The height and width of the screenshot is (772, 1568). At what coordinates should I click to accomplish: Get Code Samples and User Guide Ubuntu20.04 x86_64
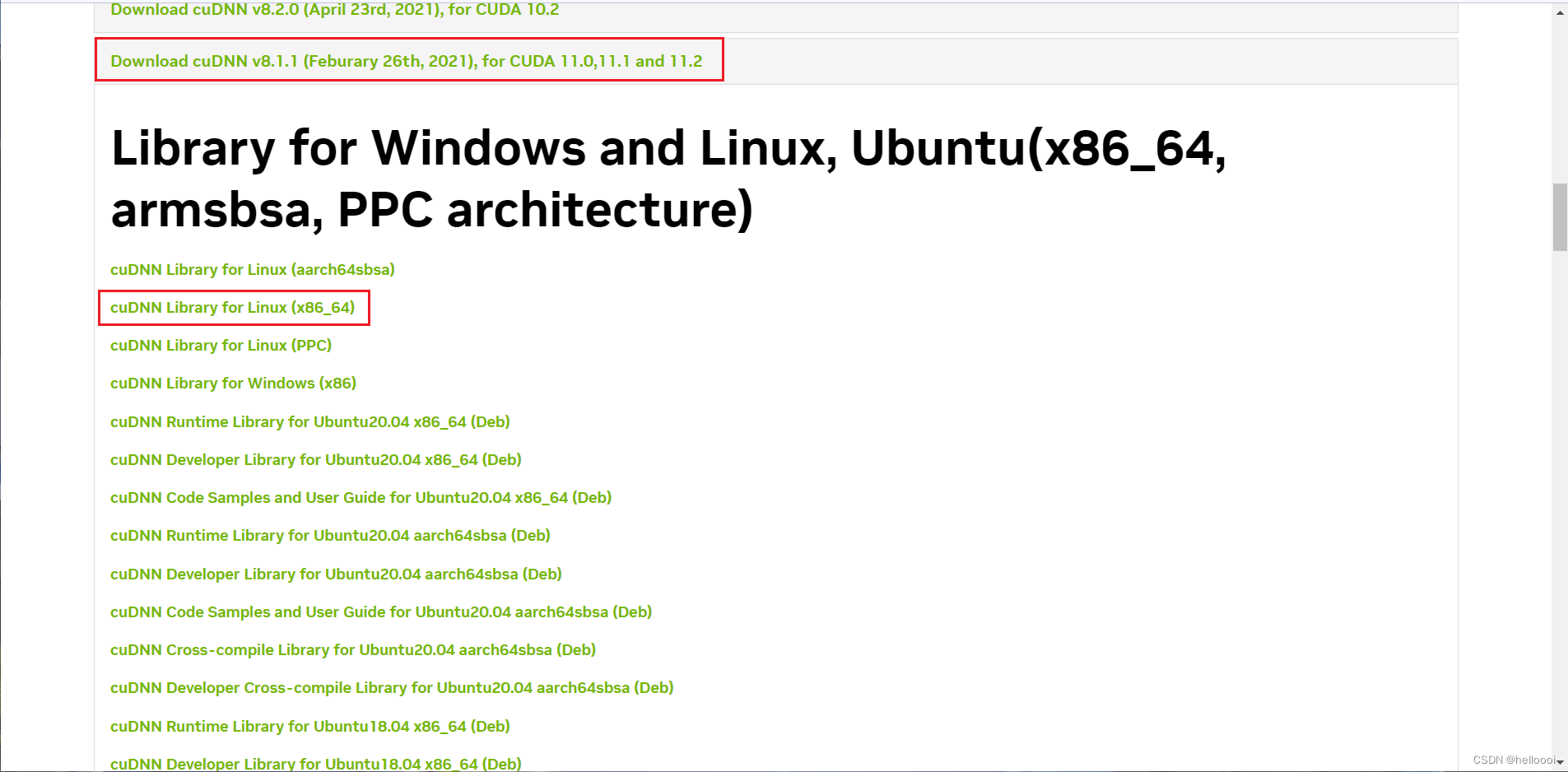tap(361, 498)
